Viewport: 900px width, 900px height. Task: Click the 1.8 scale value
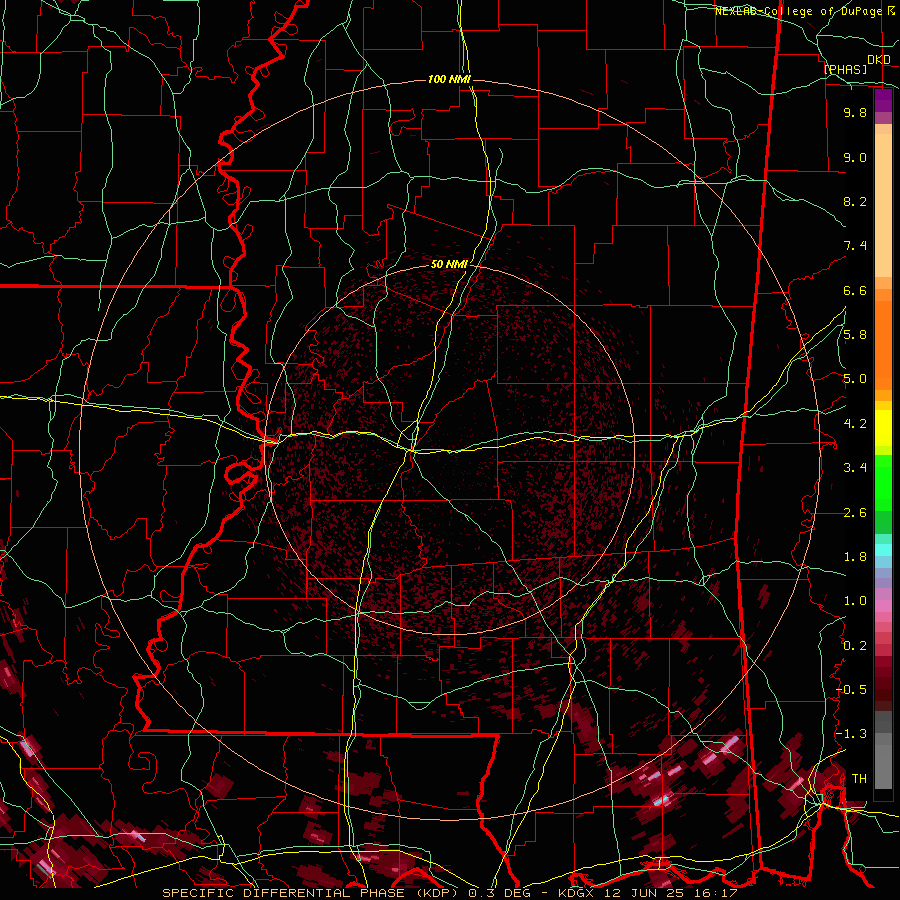click(x=855, y=557)
